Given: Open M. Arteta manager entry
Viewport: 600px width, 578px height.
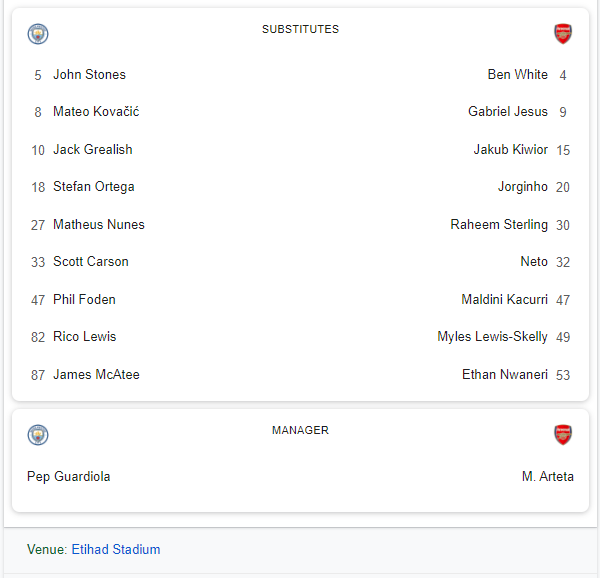Looking at the screenshot, I should [548, 477].
